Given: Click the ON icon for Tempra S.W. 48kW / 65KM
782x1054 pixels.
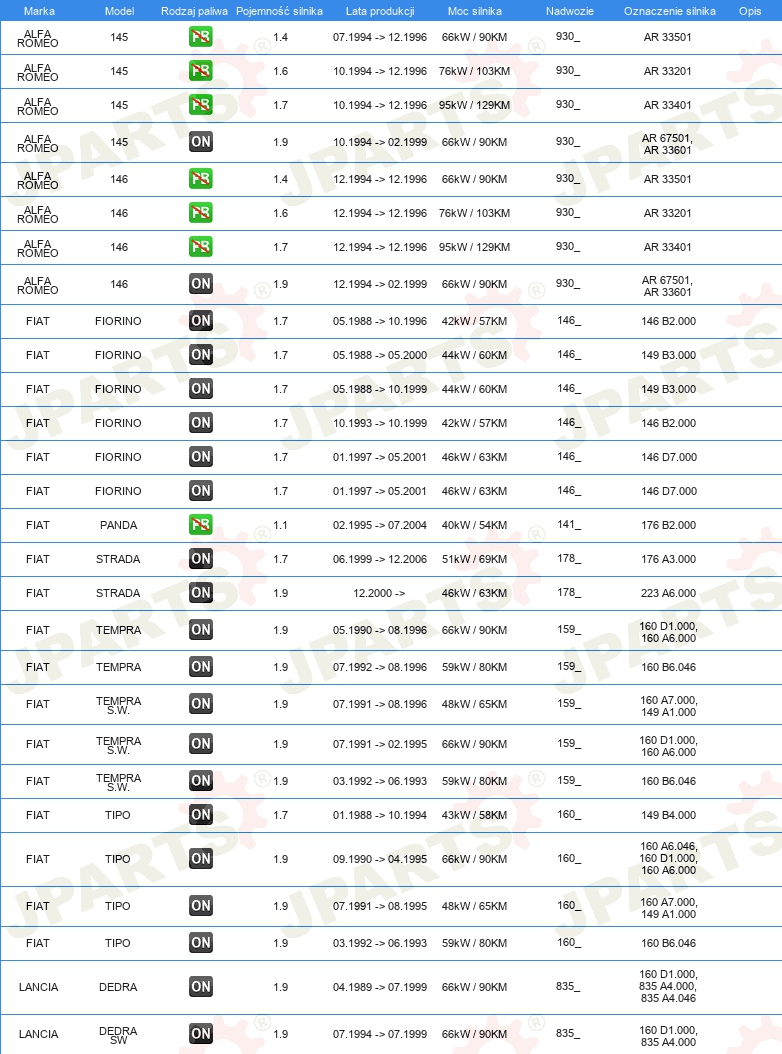Looking at the screenshot, I should coord(200,704).
